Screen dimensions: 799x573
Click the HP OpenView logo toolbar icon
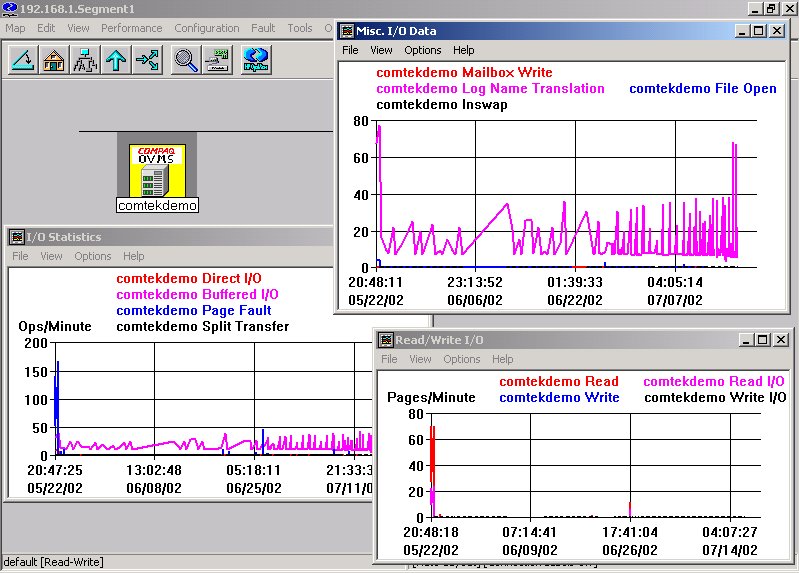click(x=256, y=60)
